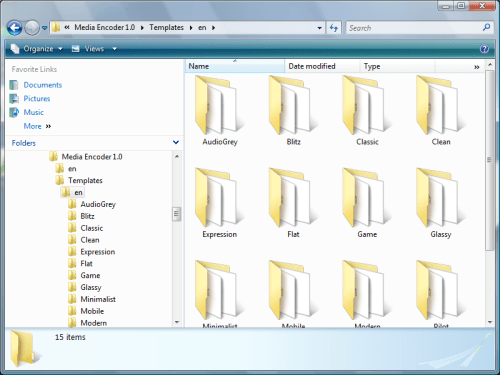Click the Back navigation arrow
The image size is (500, 375).
pyautogui.click(x=14, y=28)
